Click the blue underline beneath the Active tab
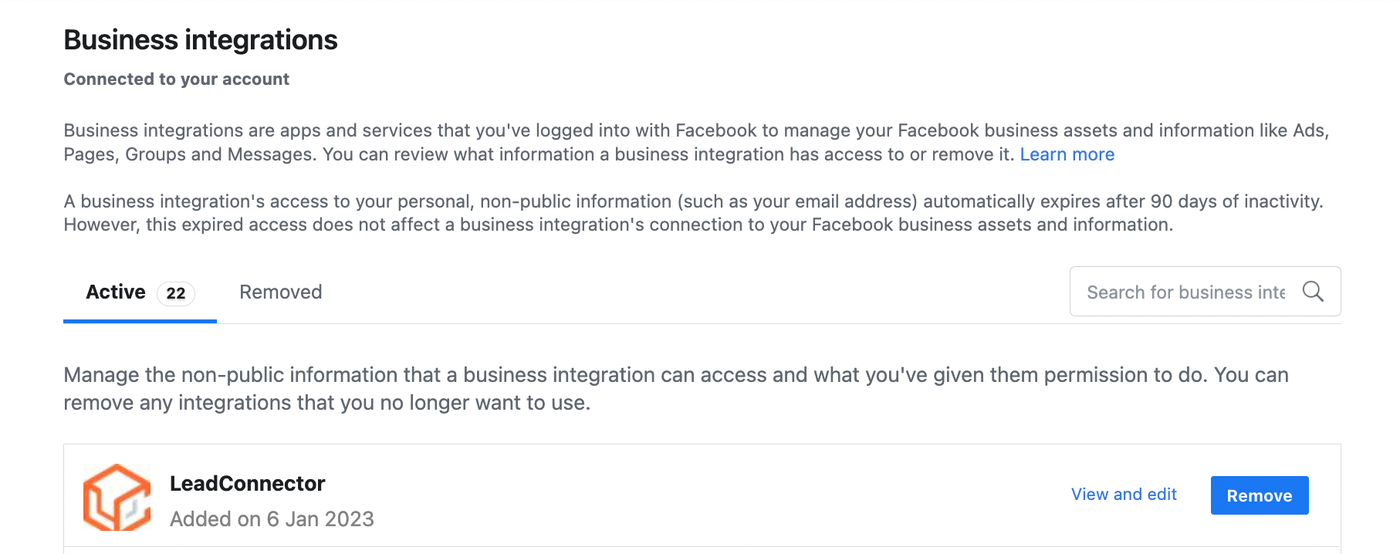The width and height of the screenshot is (1400, 554). click(140, 321)
